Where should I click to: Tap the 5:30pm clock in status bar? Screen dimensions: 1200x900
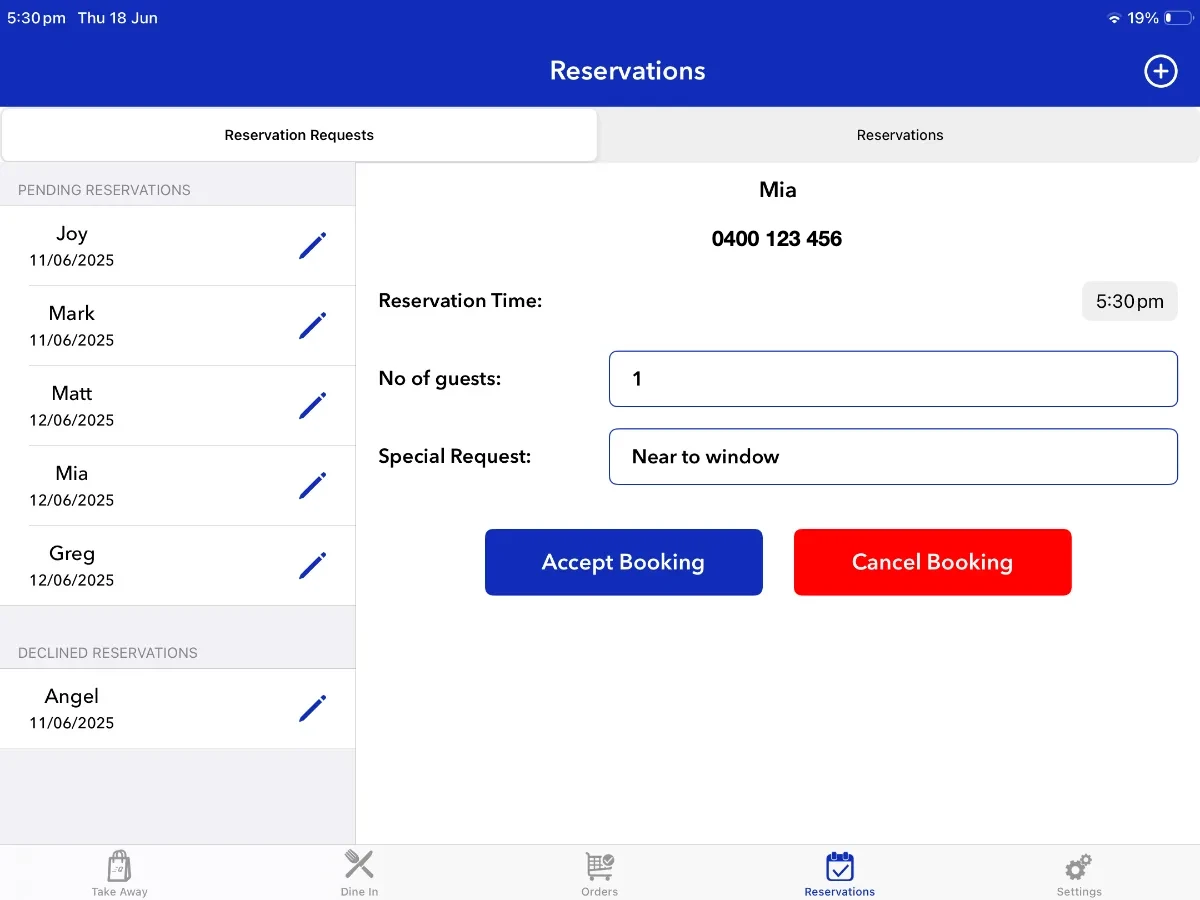(36, 18)
